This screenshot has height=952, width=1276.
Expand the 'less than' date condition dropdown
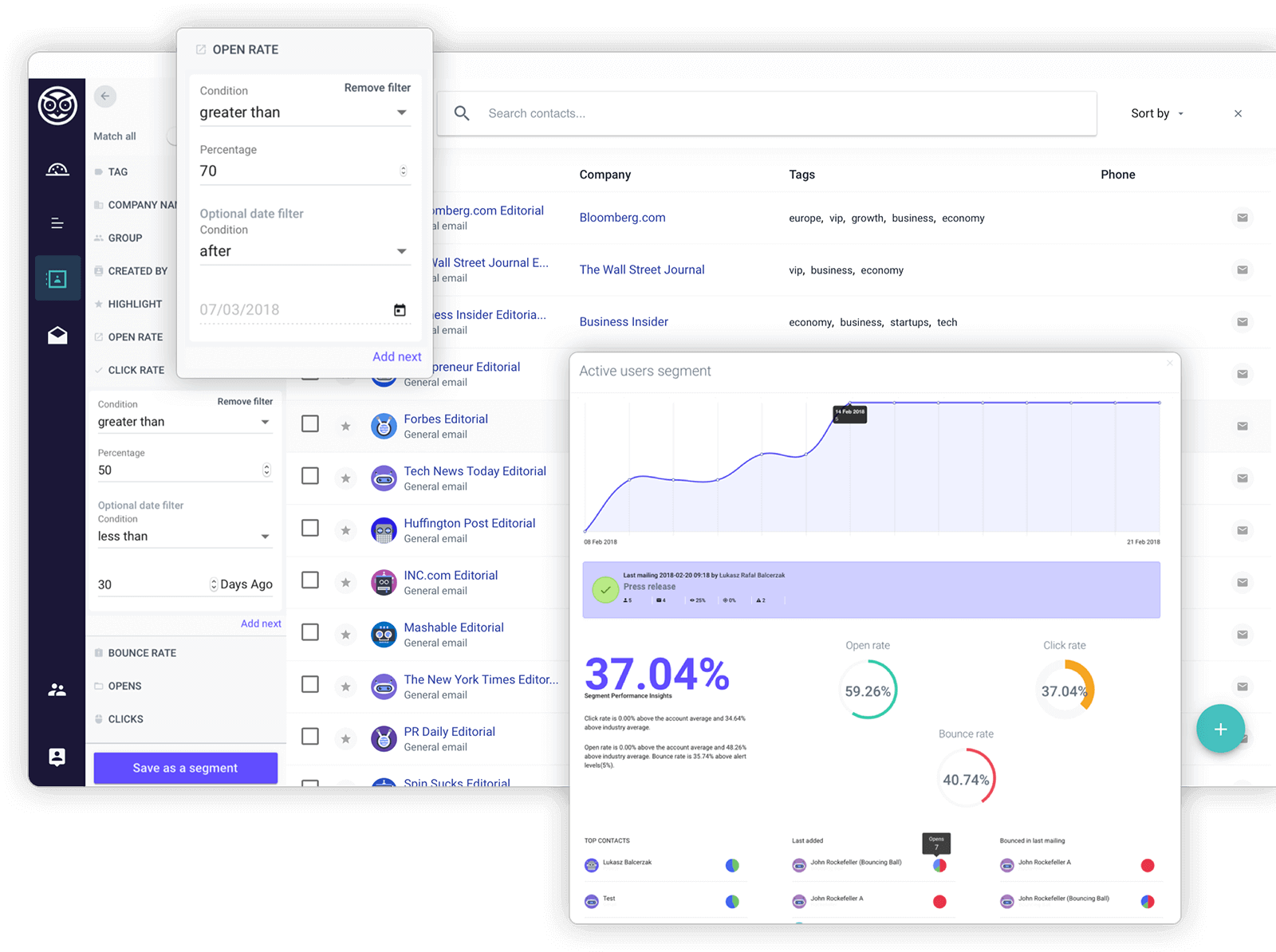tap(184, 537)
